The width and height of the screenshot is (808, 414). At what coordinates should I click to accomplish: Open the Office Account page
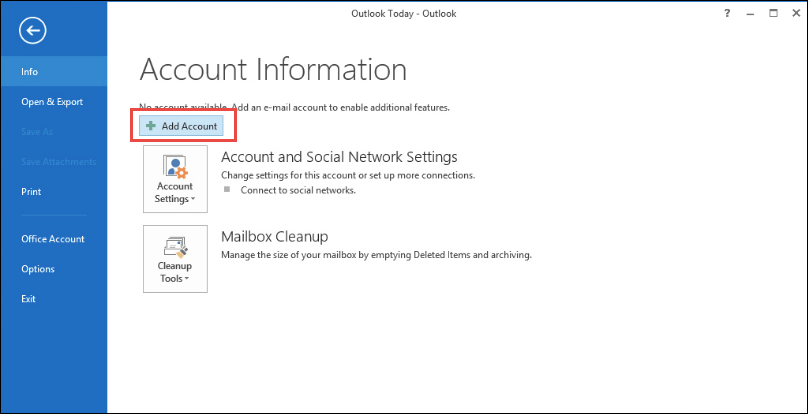pos(54,239)
